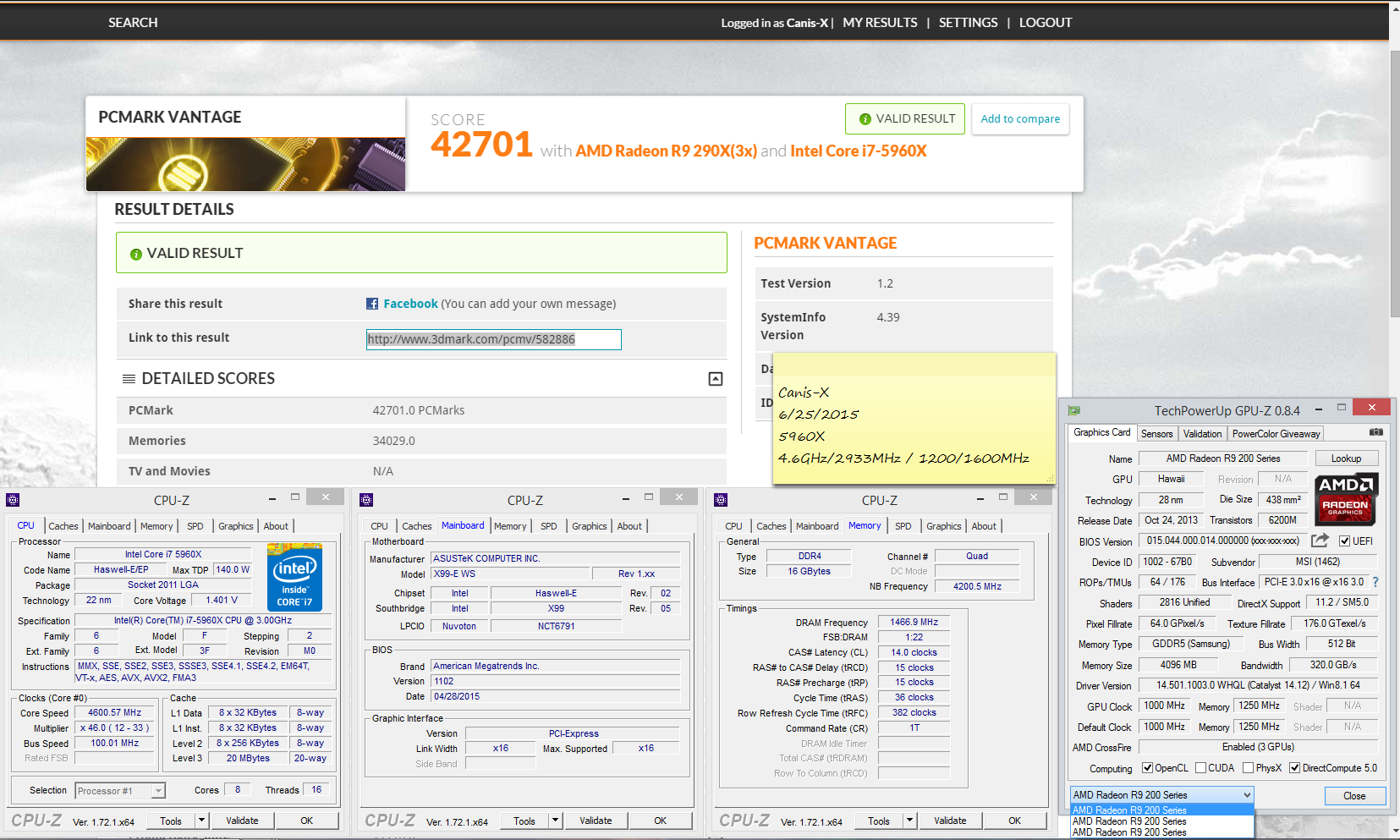1400x840 pixels.
Task: Open Memory tab in first CPU-Z window
Action: (156, 526)
